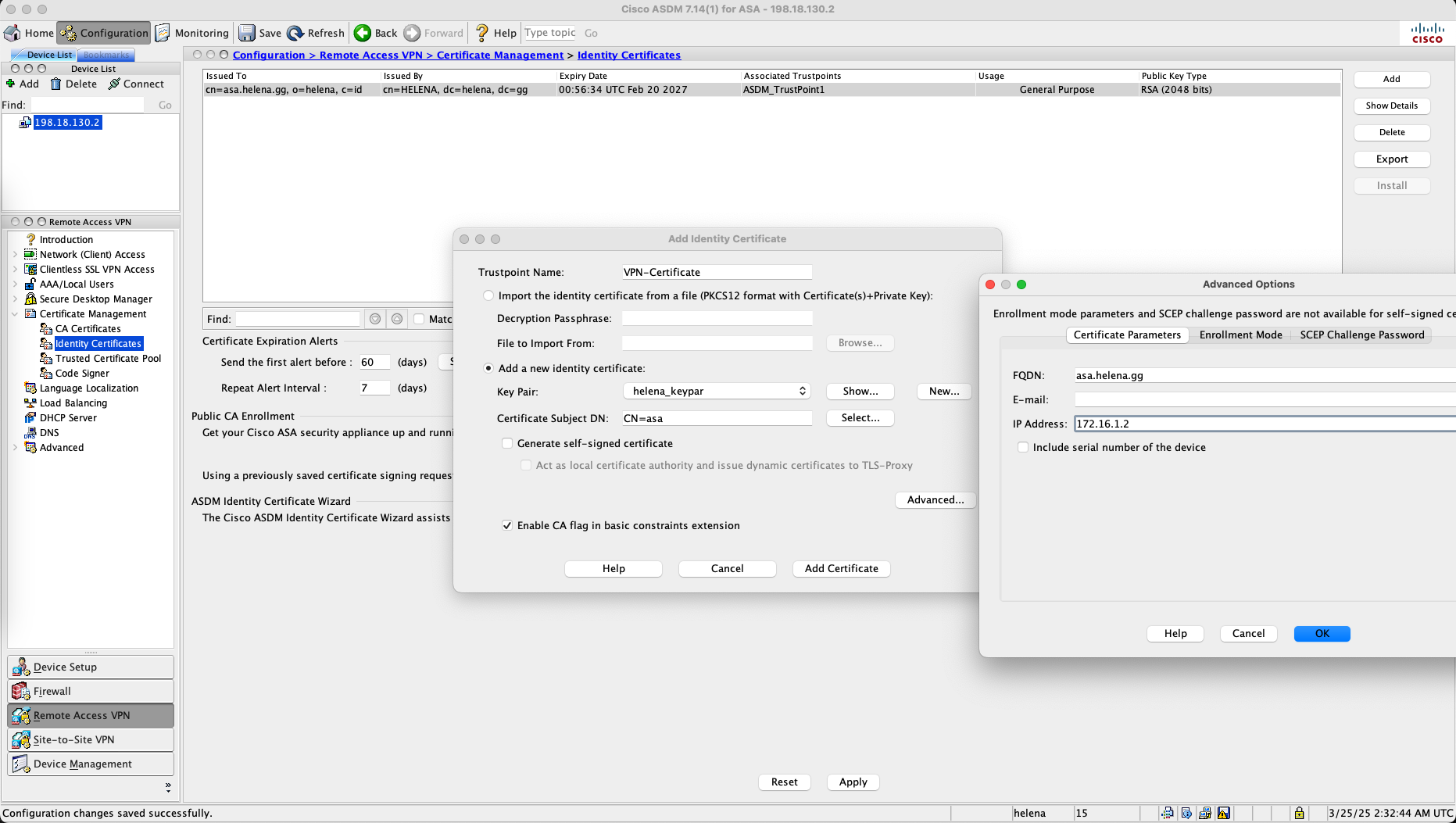
Task: Open Firewall section in left navigation
Action: point(21,691)
